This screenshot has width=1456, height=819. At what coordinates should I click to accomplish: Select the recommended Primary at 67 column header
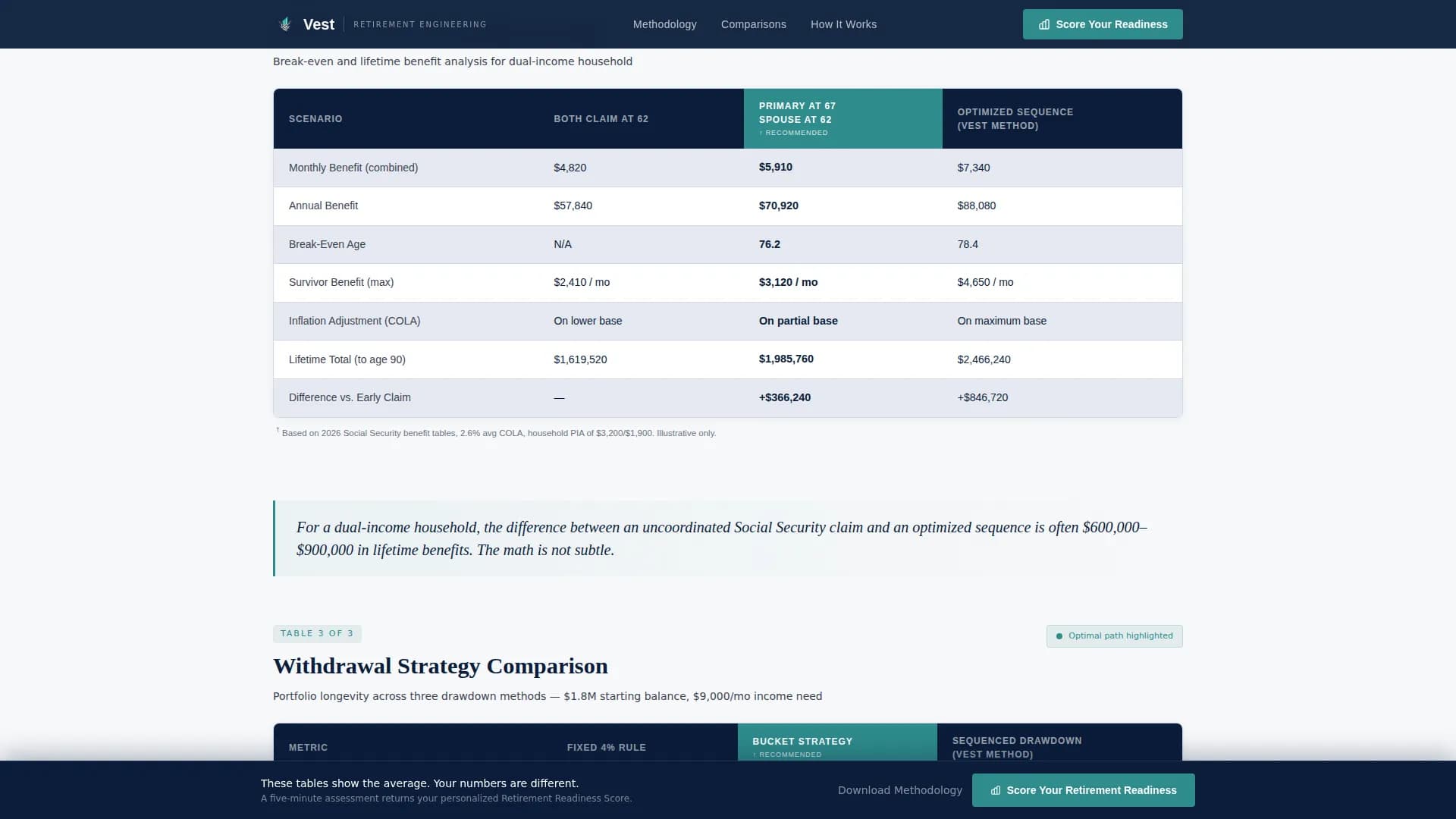coord(843,118)
